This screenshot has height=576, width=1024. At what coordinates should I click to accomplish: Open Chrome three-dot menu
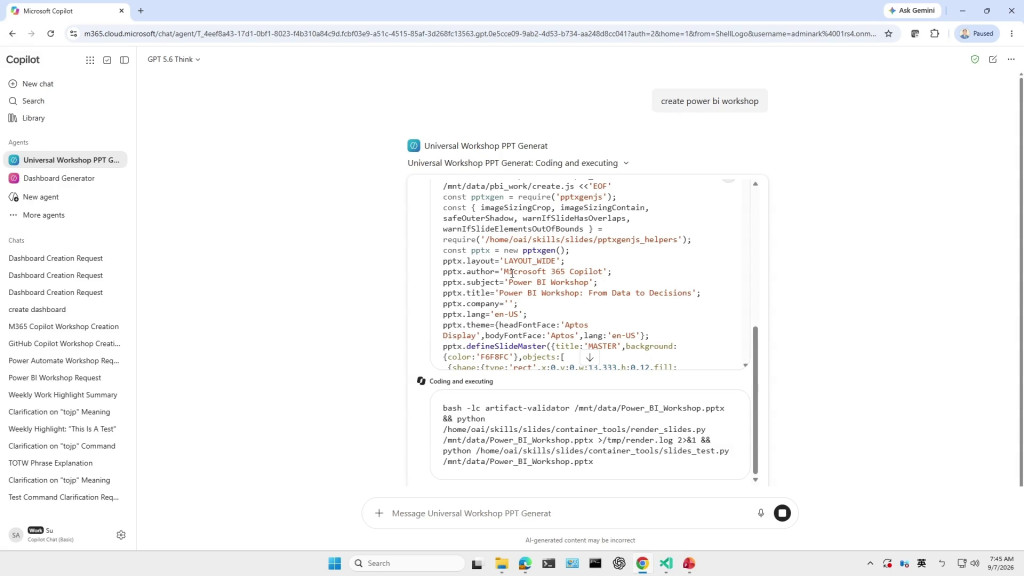(x=1012, y=33)
